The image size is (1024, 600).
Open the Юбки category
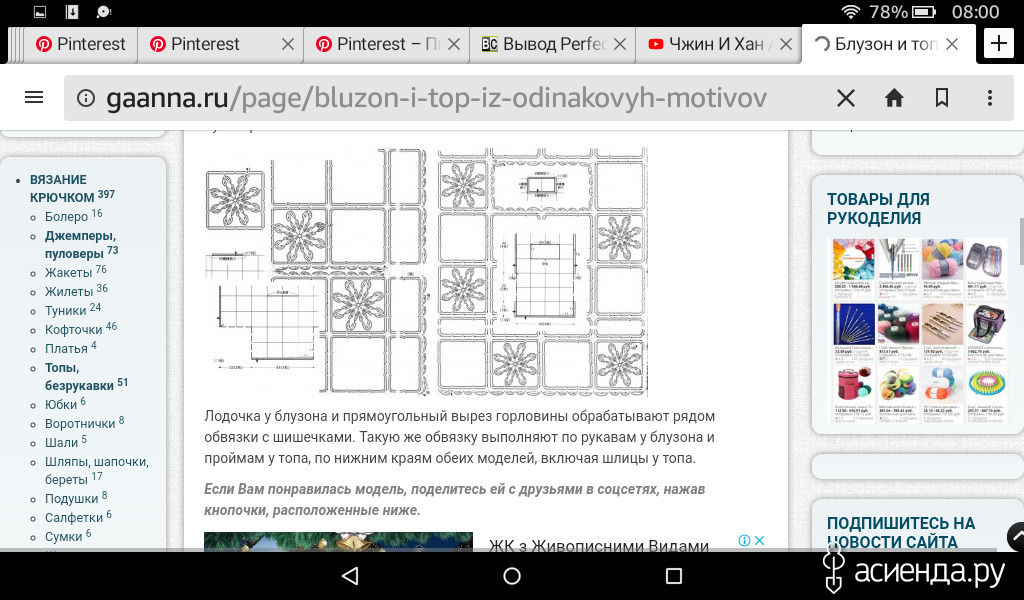[x=65, y=403]
